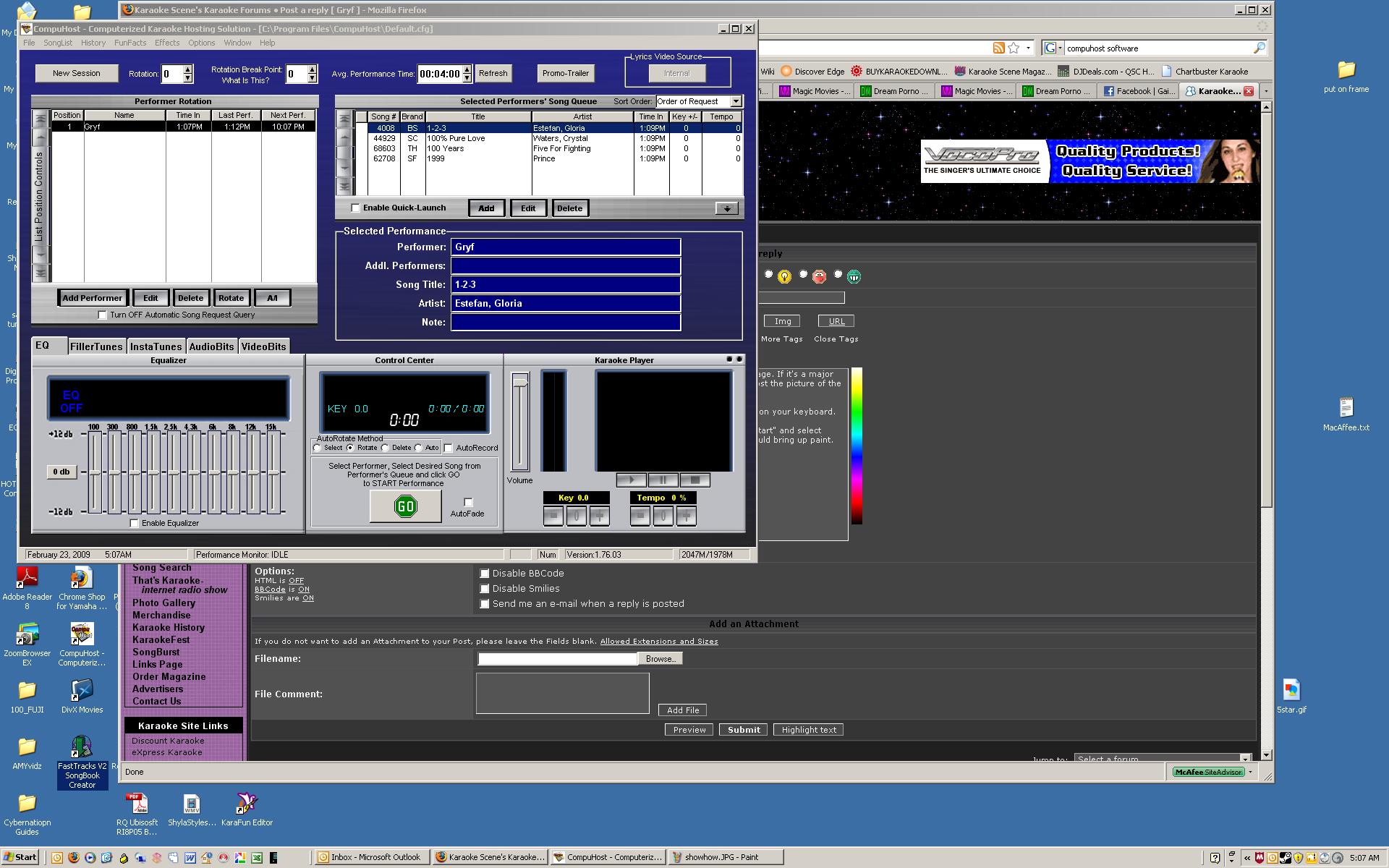Raise the key with plus button
1389x868 pixels.
click(x=599, y=516)
